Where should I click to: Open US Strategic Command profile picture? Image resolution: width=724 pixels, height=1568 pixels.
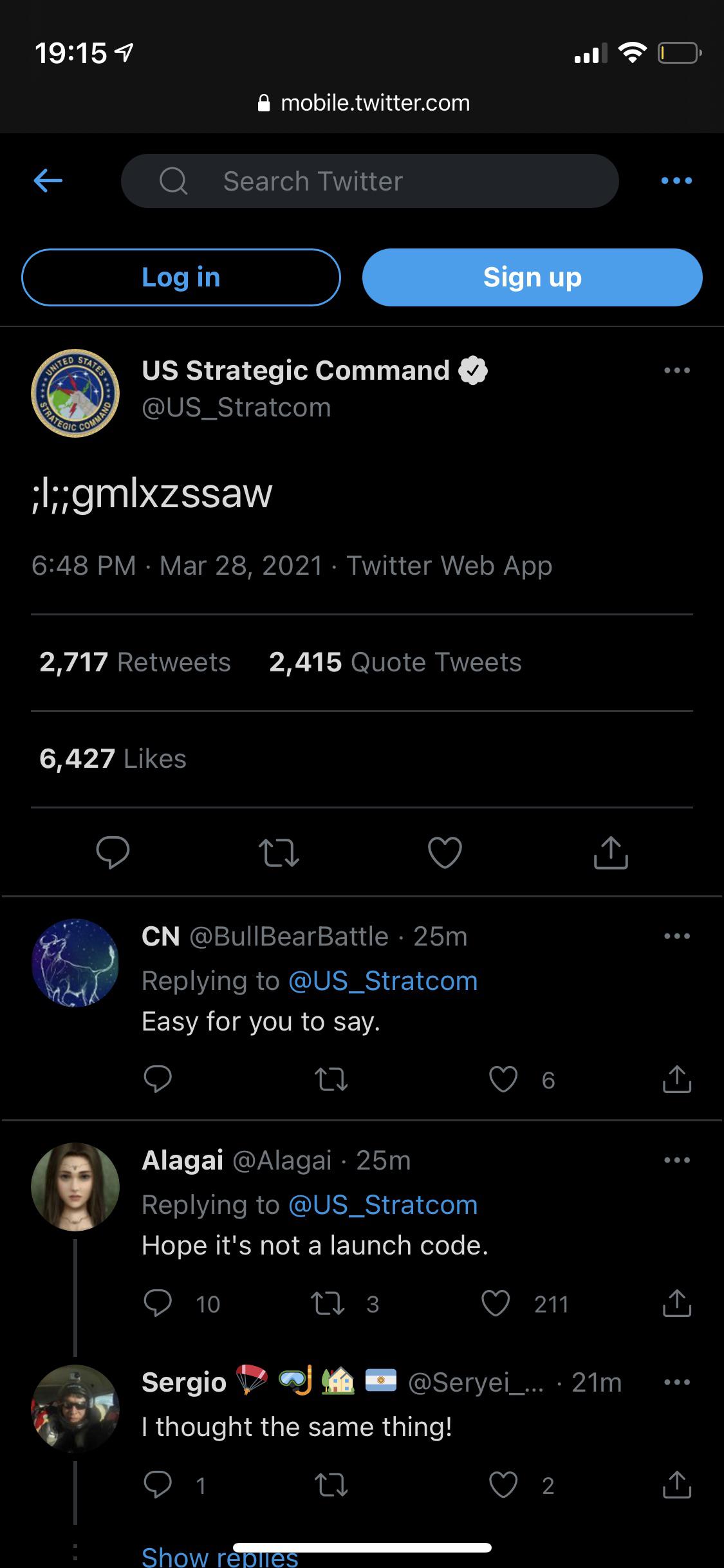[75, 393]
